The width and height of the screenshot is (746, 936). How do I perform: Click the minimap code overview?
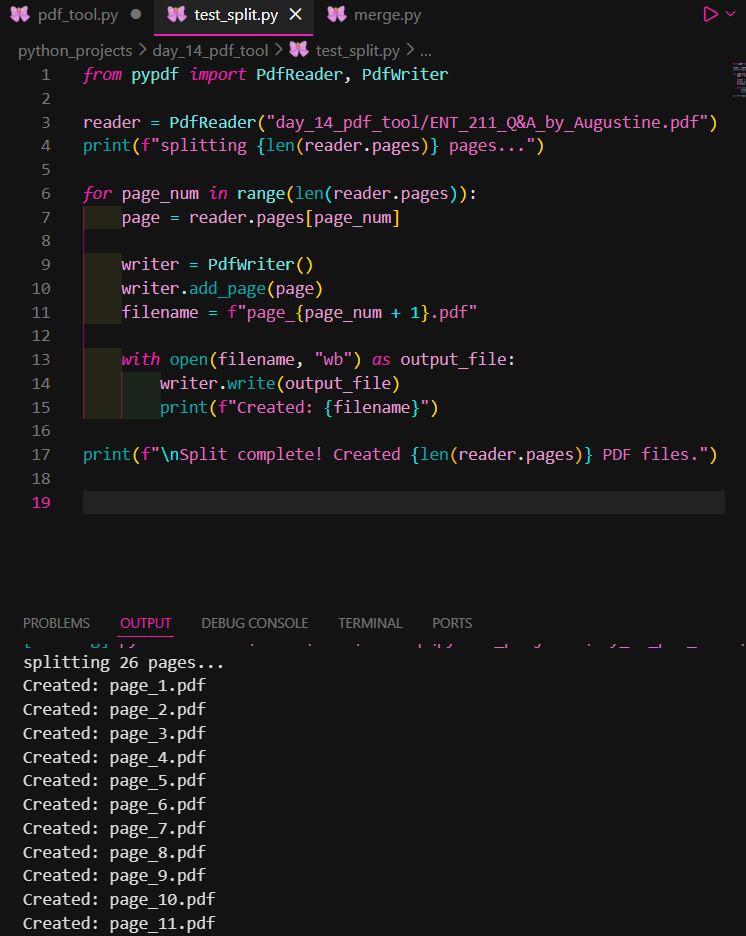coord(739,79)
